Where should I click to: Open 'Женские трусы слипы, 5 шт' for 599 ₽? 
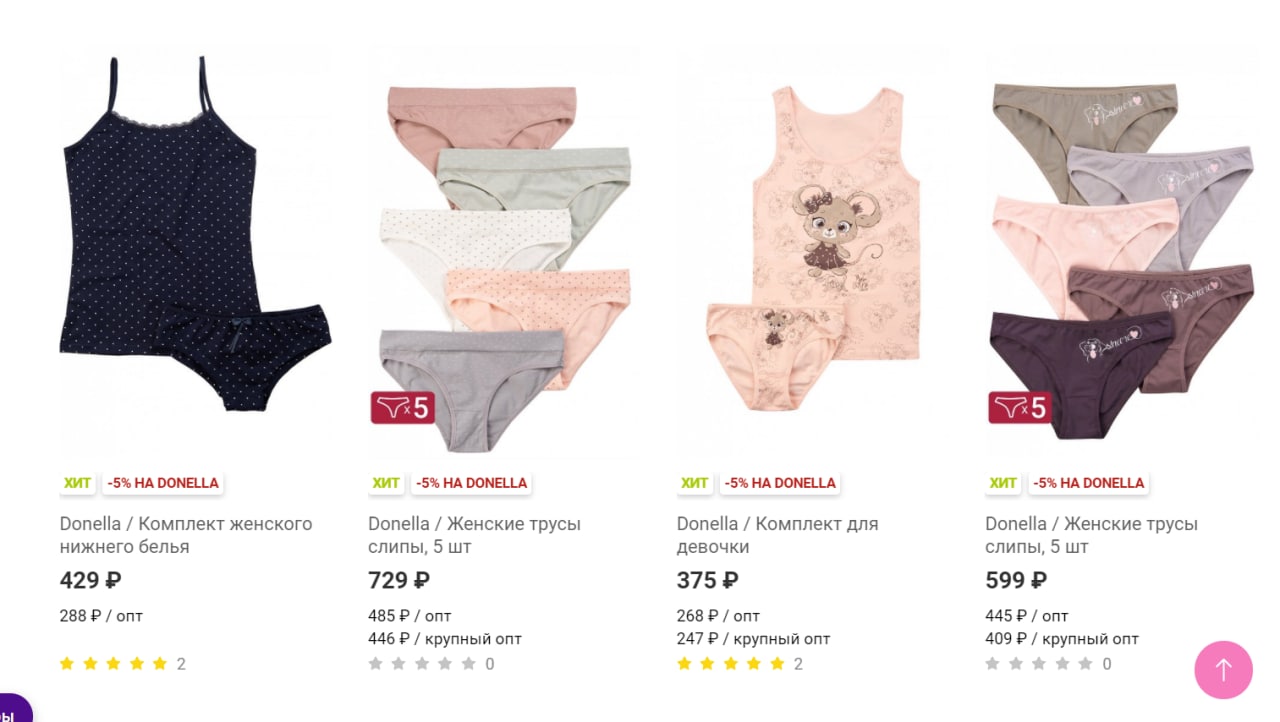tap(1091, 535)
